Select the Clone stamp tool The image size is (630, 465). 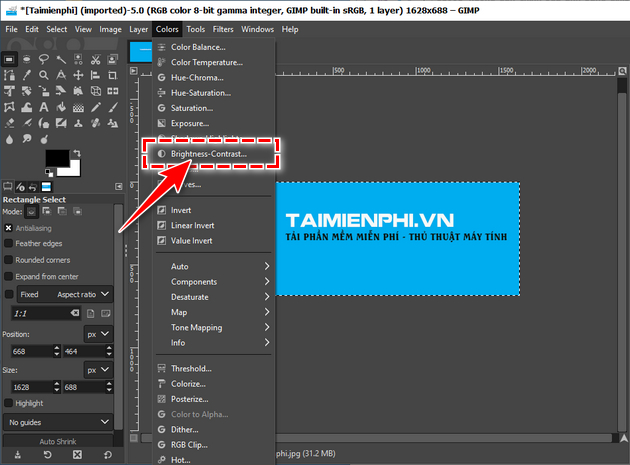(78, 123)
